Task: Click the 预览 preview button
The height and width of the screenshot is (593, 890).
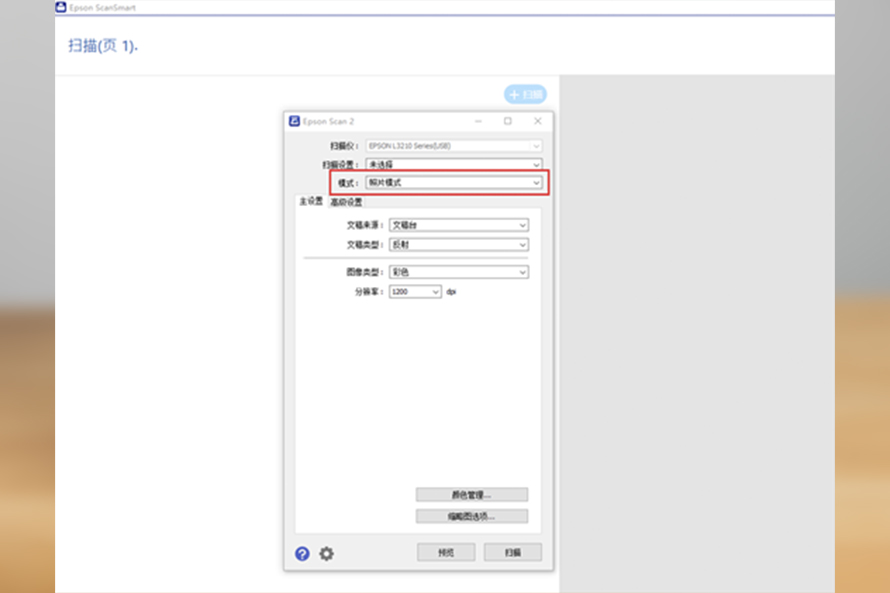Action: tap(446, 552)
